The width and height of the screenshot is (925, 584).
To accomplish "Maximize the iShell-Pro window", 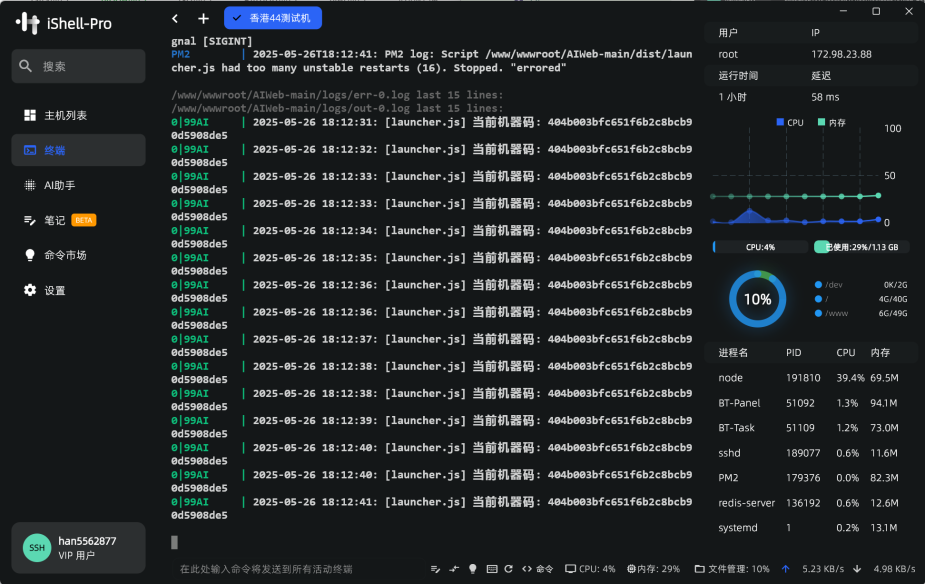I will (x=876, y=11).
